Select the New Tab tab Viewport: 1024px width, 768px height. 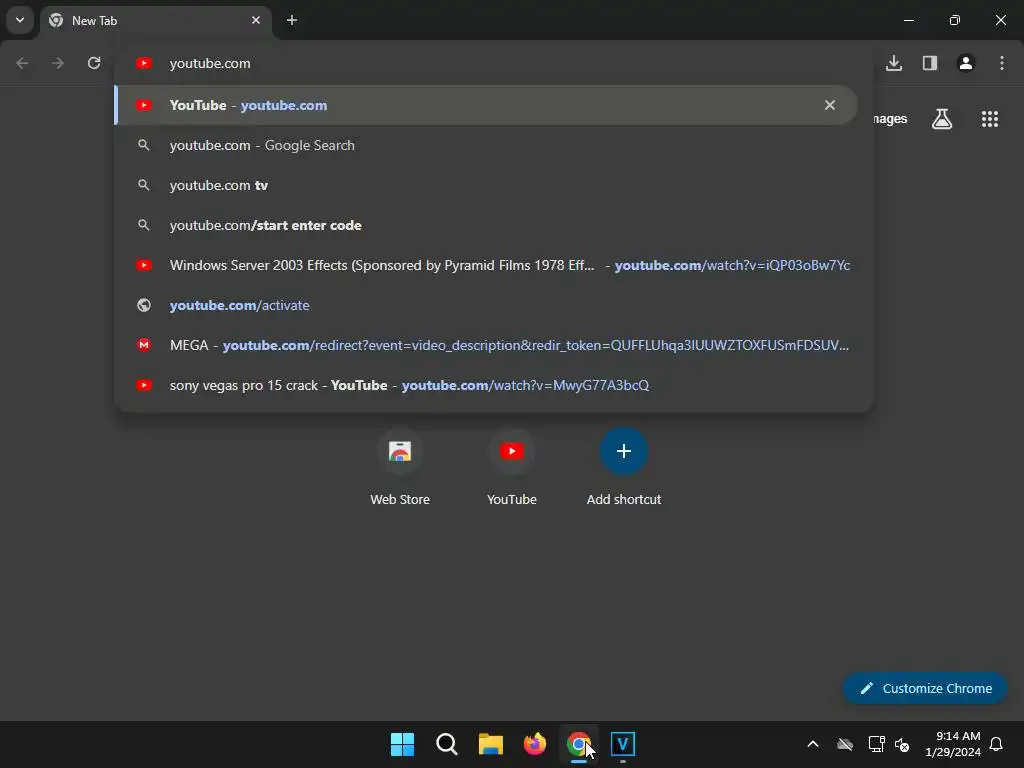click(x=157, y=21)
